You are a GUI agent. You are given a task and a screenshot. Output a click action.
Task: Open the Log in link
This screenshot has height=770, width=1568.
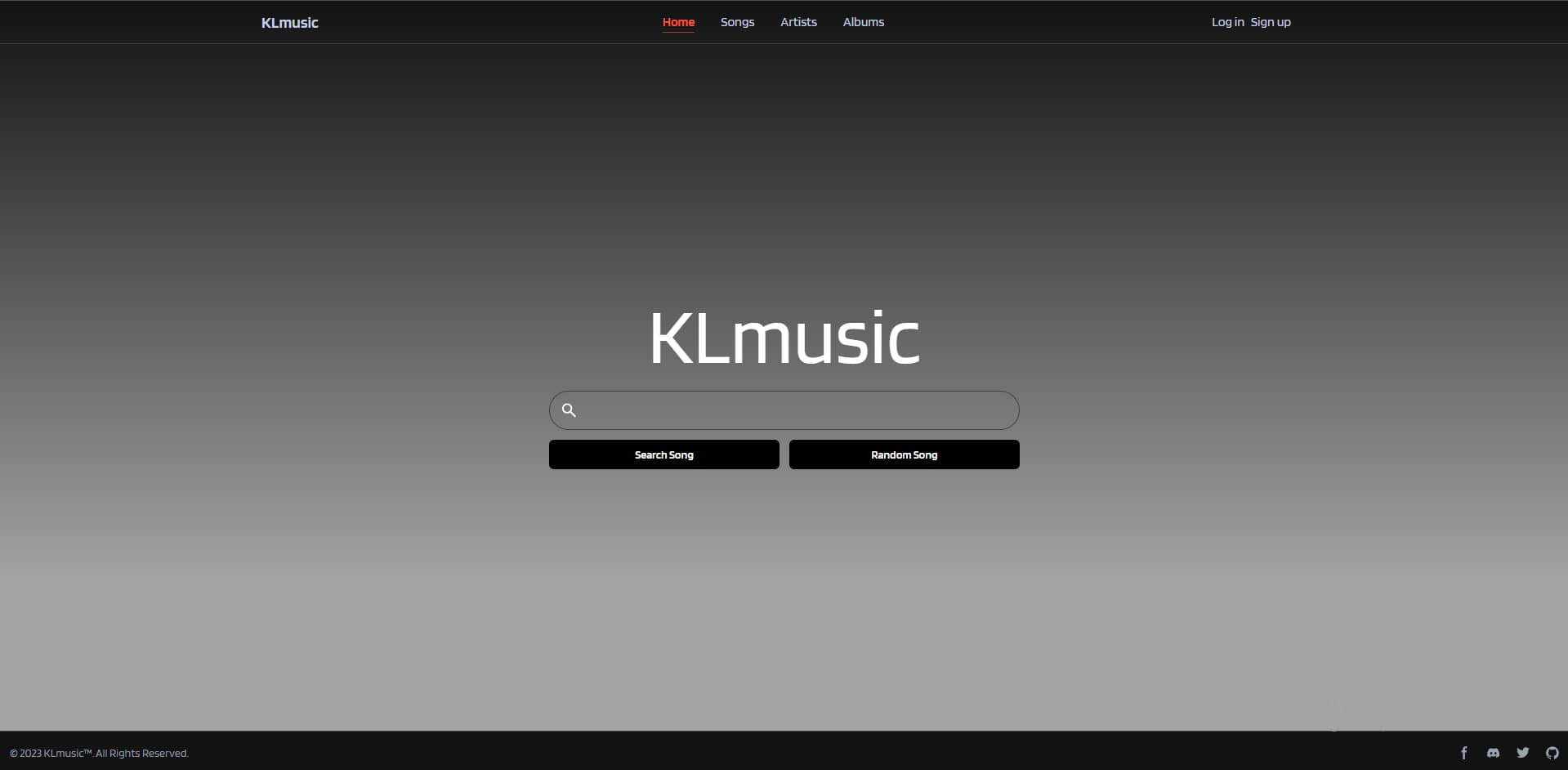click(x=1226, y=22)
